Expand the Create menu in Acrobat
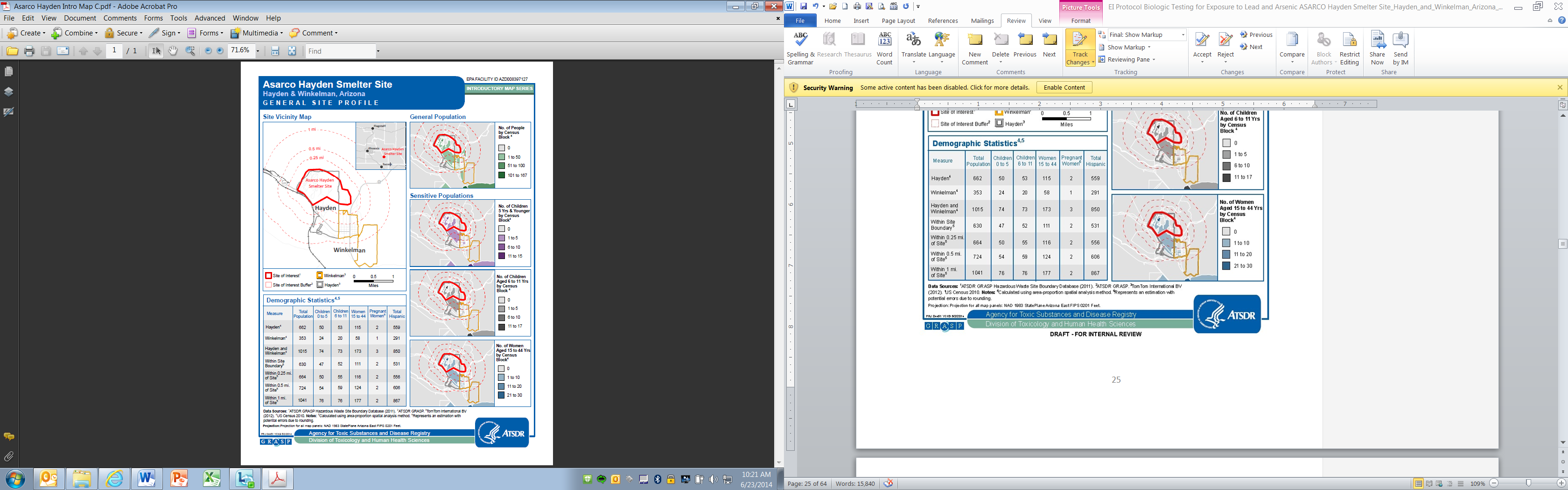Viewport: 1568px width, 490px height. click(26, 33)
